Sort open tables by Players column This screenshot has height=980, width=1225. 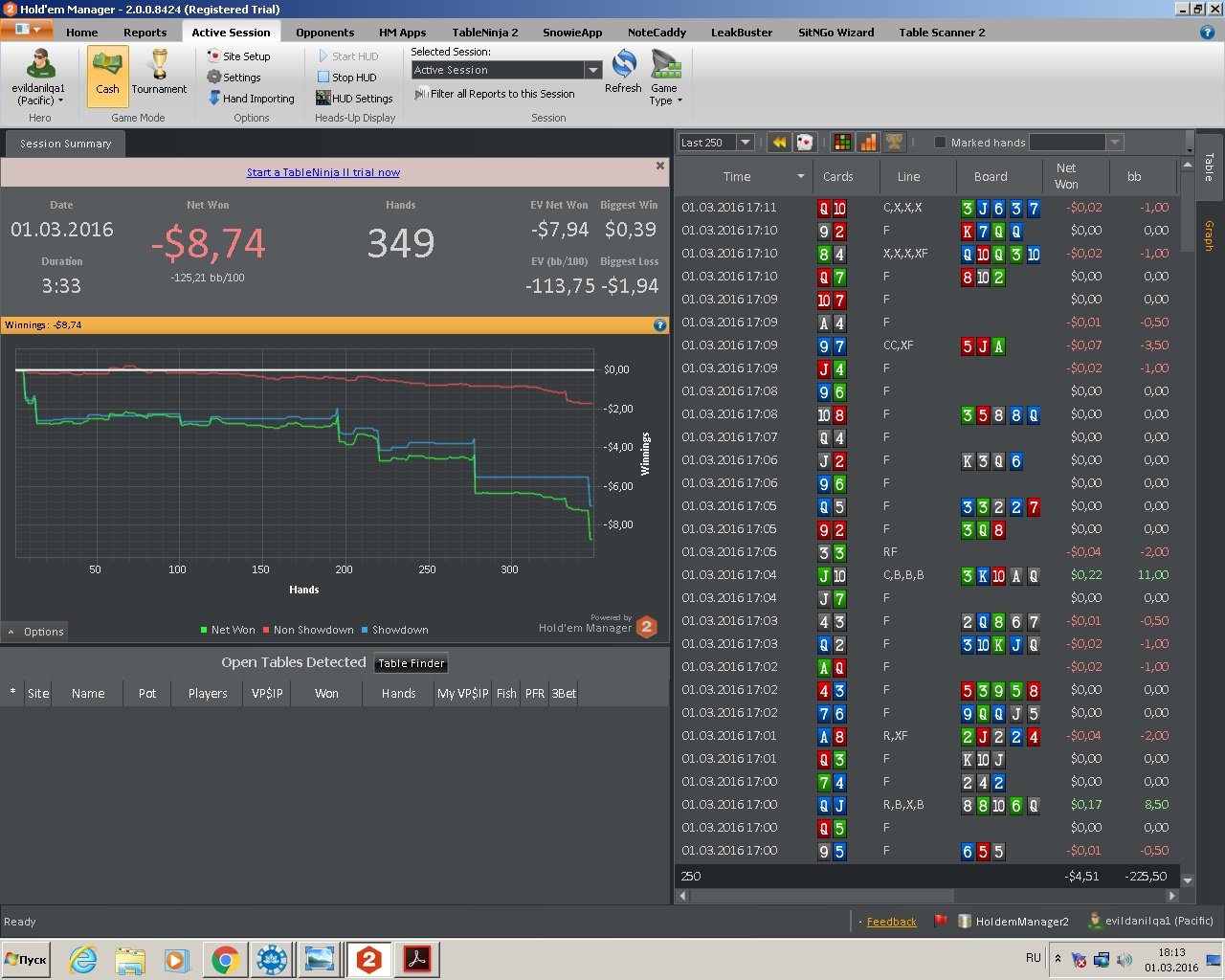208,694
